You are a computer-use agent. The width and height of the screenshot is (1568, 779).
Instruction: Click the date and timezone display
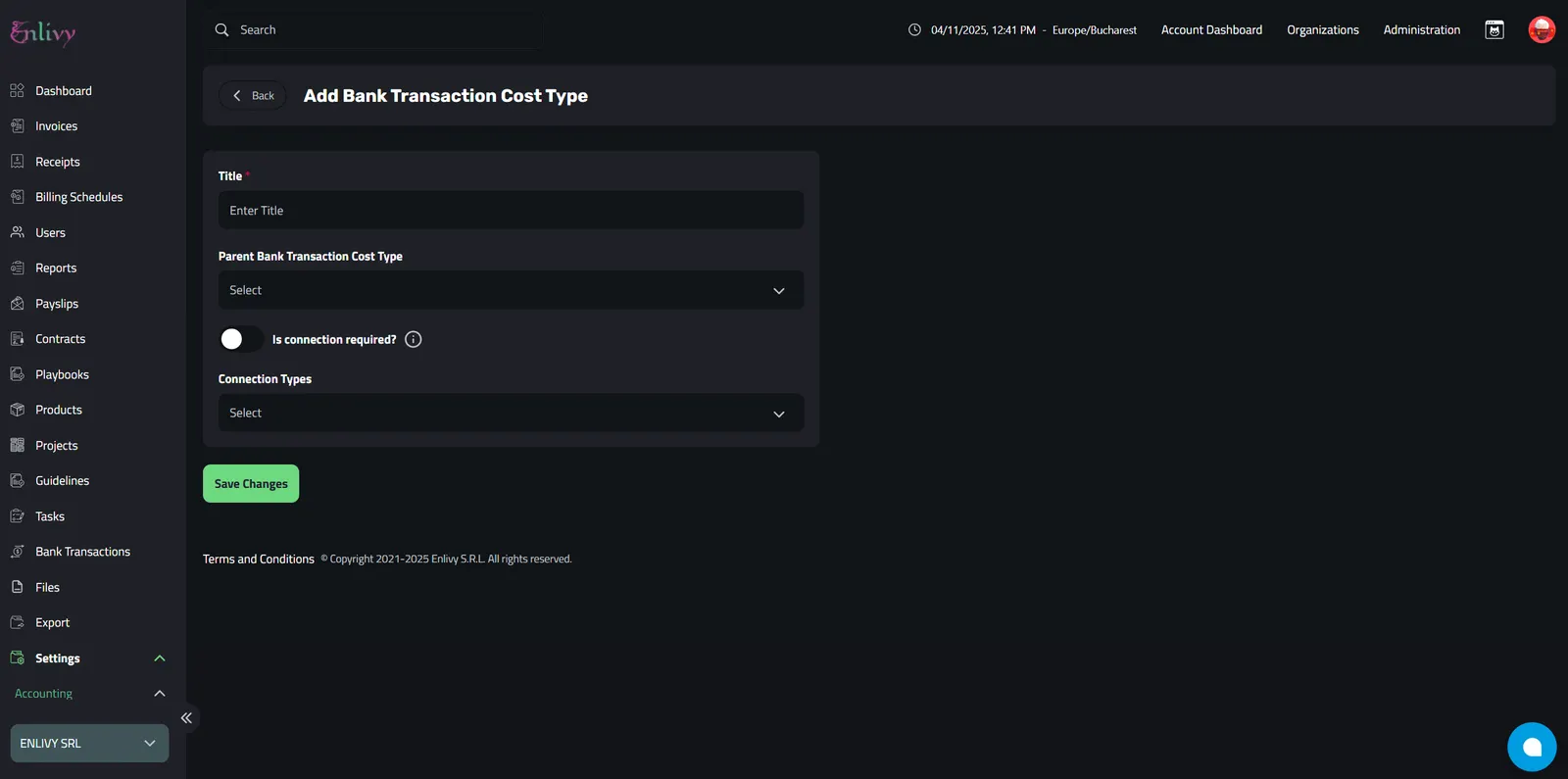[x=1022, y=30]
